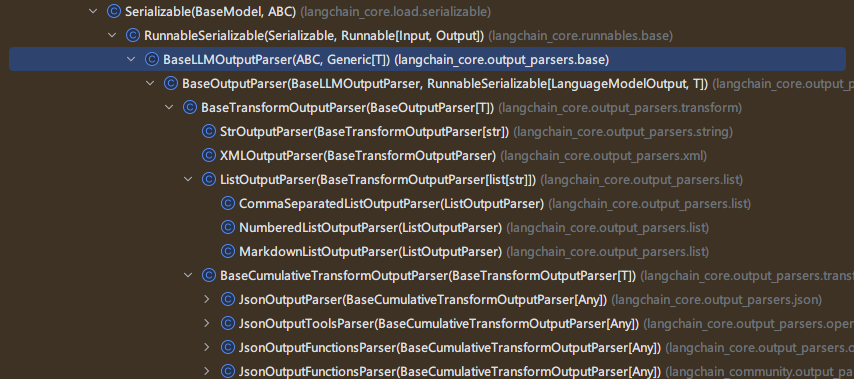The width and height of the screenshot is (854, 379).
Task: Select the MarkdownListOutputParser class row
Action: click(427, 251)
